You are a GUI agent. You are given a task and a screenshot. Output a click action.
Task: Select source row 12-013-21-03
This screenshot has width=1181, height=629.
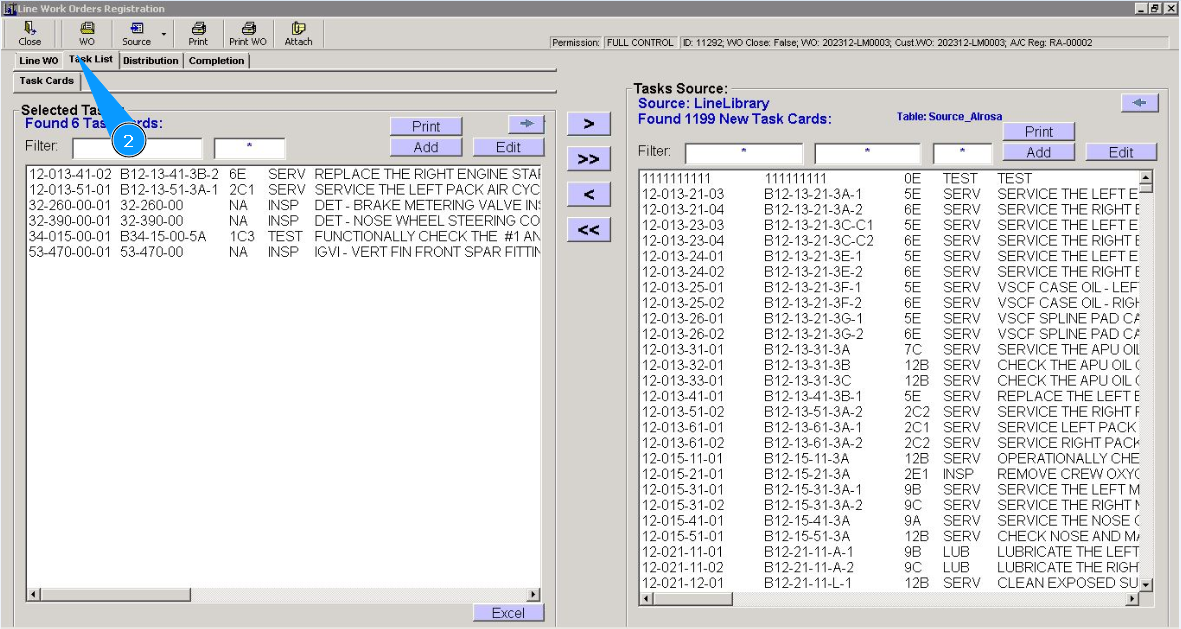[x=890, y=194]
